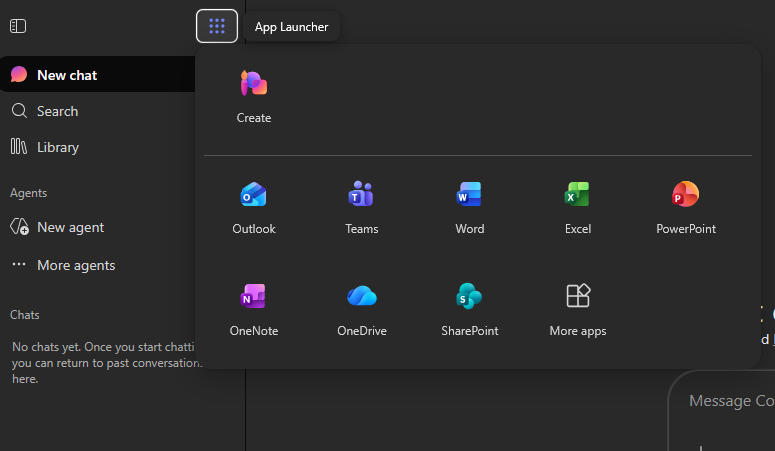Launch SharePoint from the app grid
The height and width of the screenshot is (451, 775).
(x=470, y=310)
